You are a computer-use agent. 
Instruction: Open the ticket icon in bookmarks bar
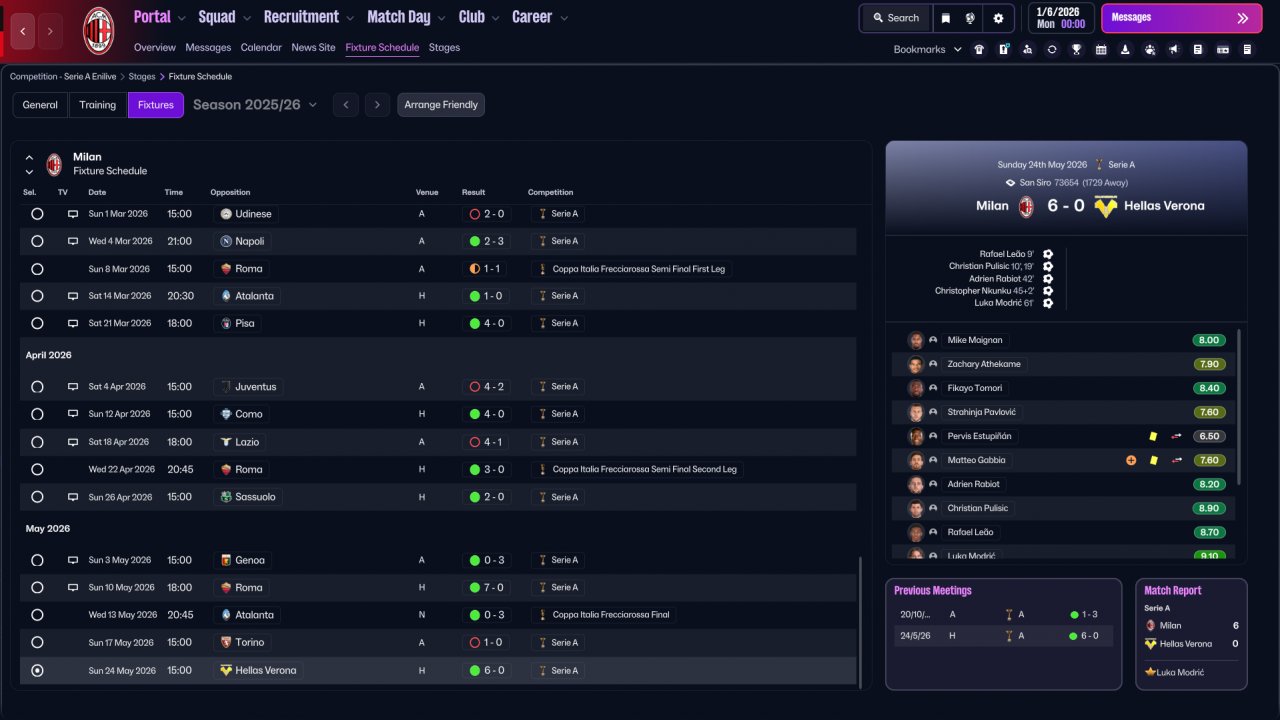click(1223, 49)
